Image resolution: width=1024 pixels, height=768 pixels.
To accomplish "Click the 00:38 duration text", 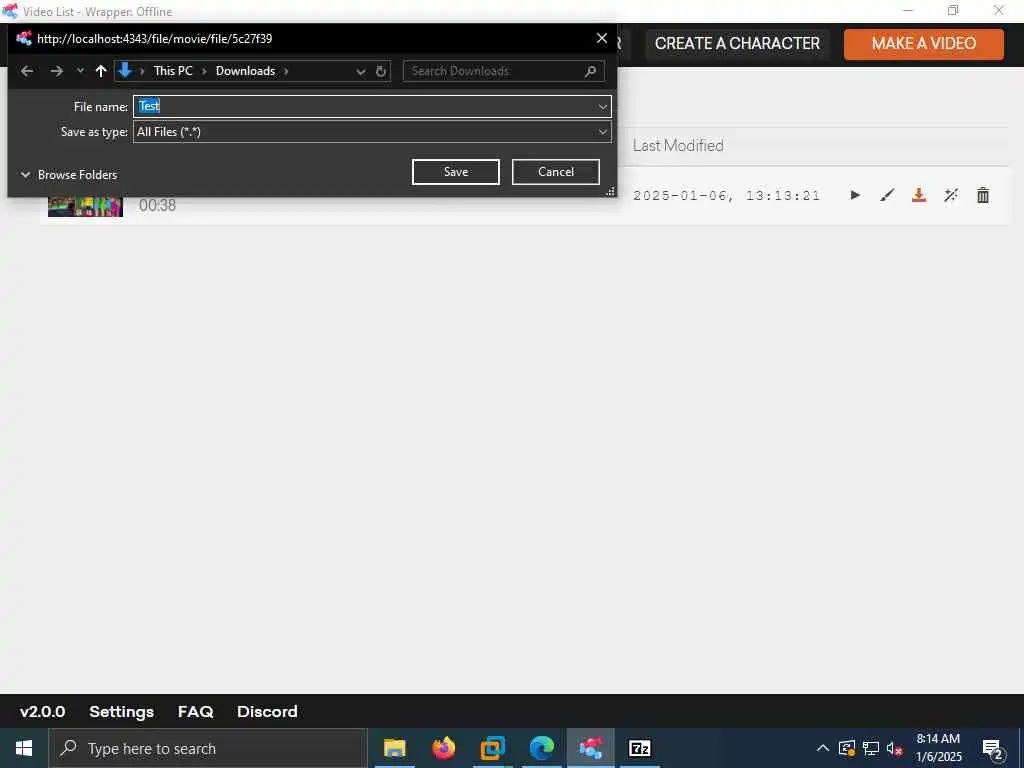I will [157, 206].
